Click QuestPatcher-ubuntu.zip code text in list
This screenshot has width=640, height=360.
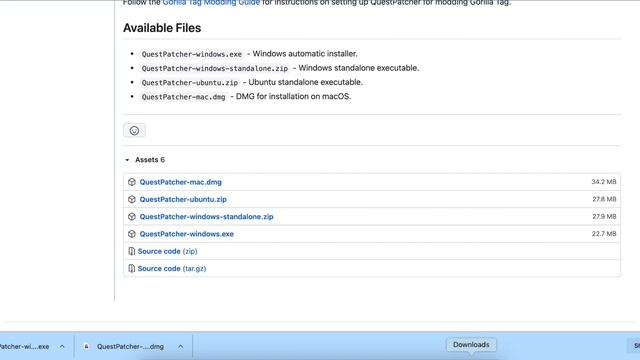click(x=189, y=82)
